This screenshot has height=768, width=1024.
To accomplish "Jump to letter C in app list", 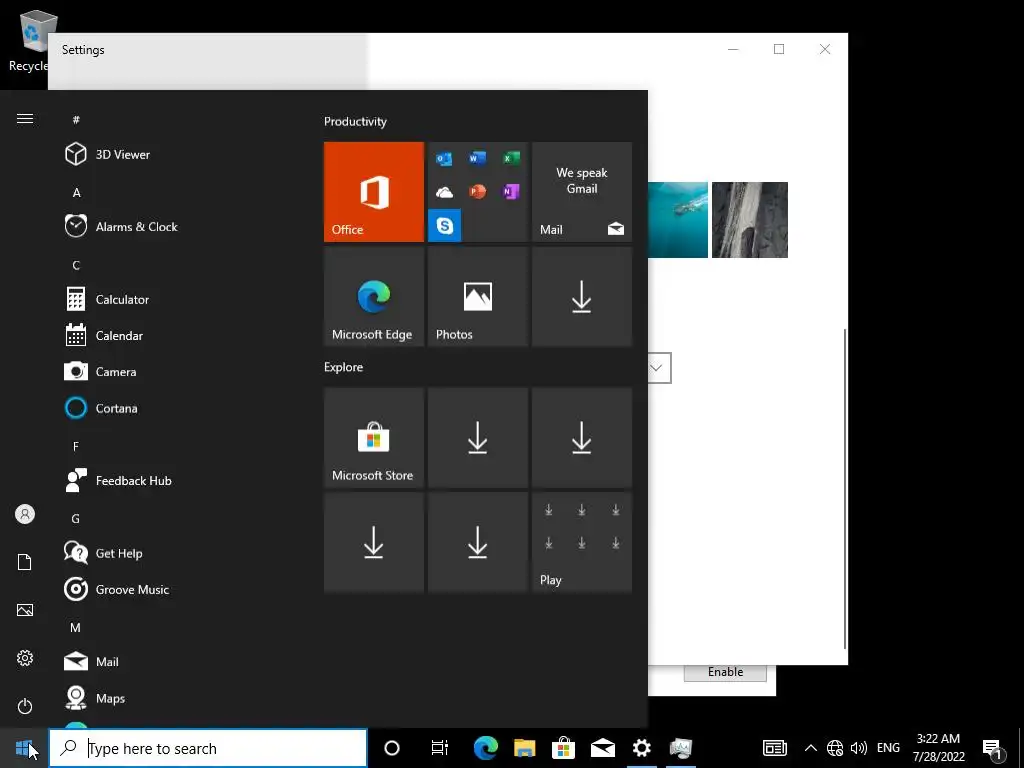I will (76, 265).
